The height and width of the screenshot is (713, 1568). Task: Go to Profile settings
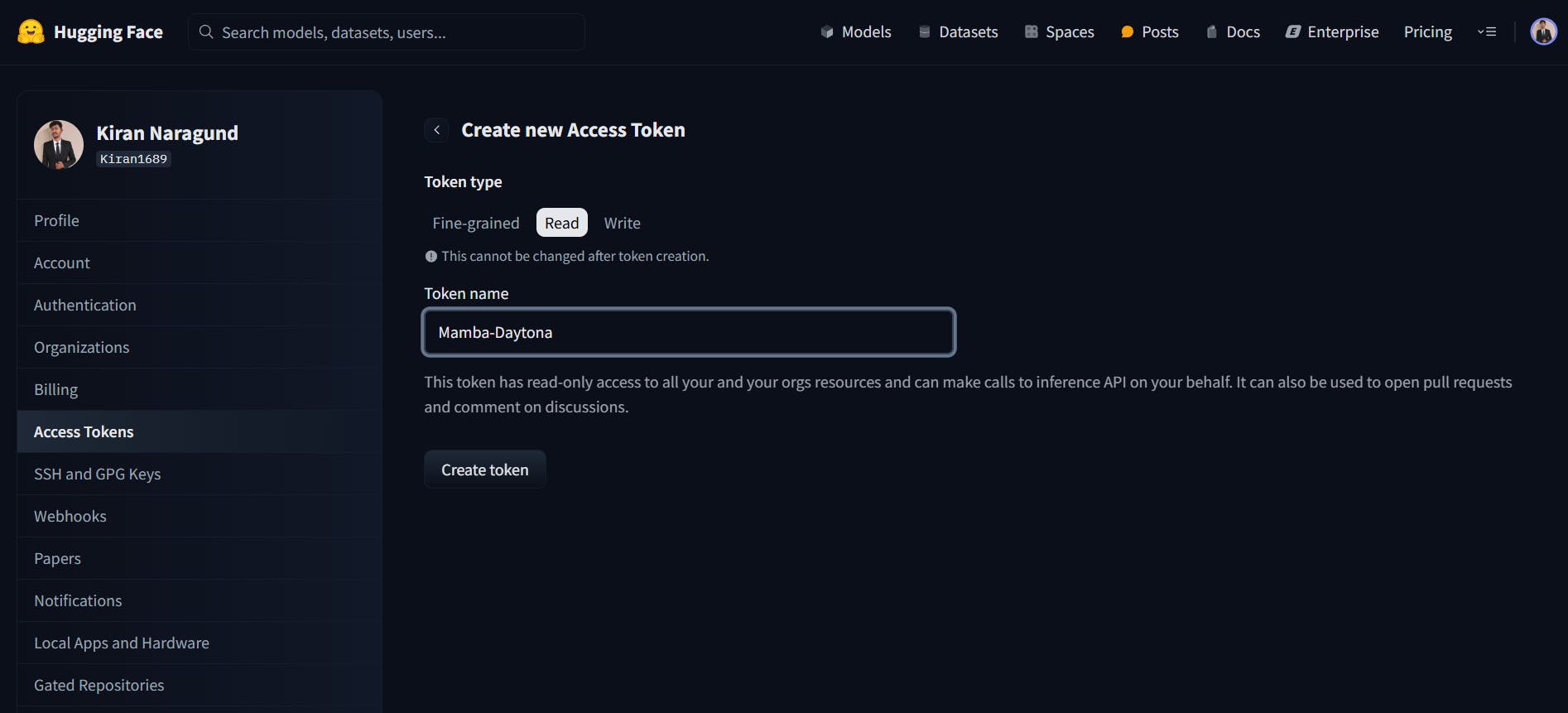tap(200, 220)
